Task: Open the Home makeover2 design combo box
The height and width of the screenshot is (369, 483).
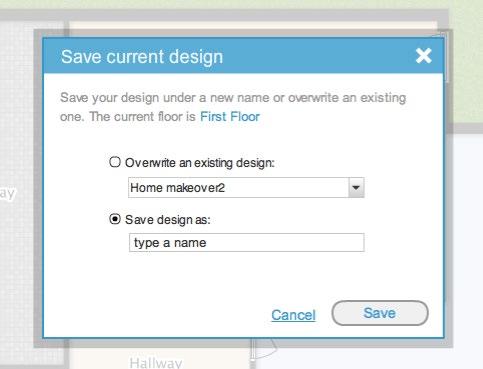Action: coord(246,188)
